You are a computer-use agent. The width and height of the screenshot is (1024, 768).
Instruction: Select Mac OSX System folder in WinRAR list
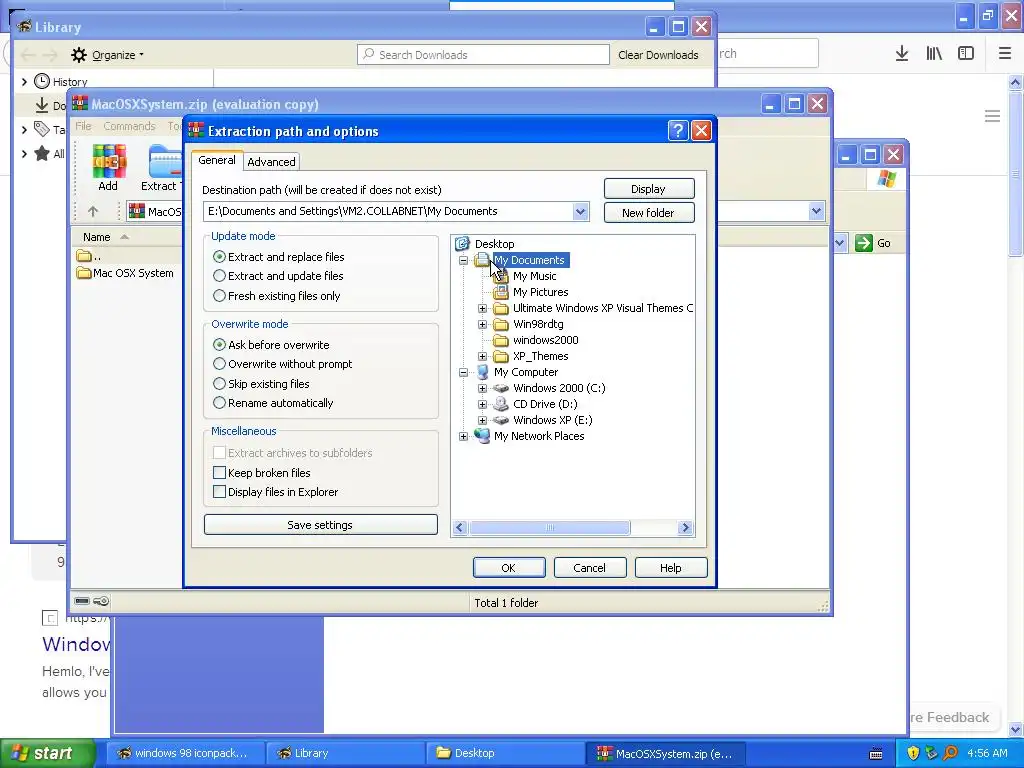tap(125, 273)
